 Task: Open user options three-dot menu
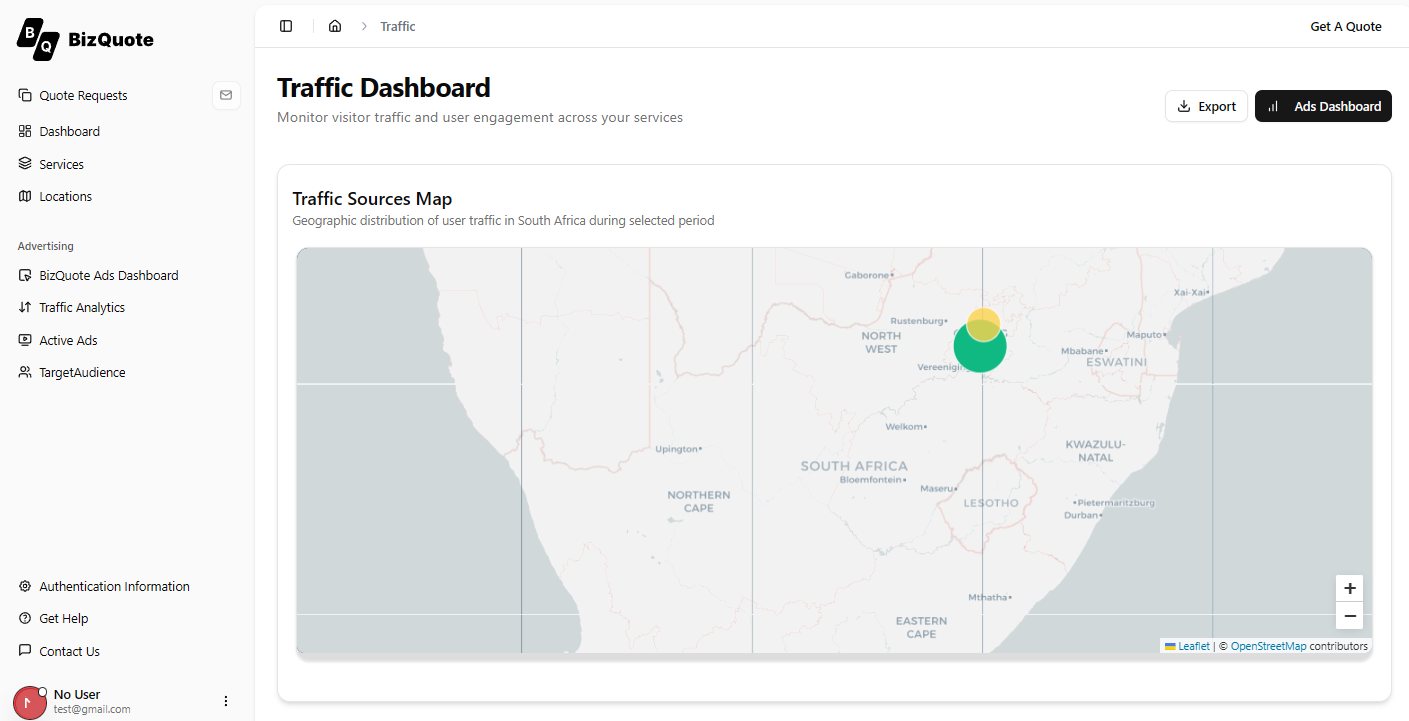pos(226,701)
